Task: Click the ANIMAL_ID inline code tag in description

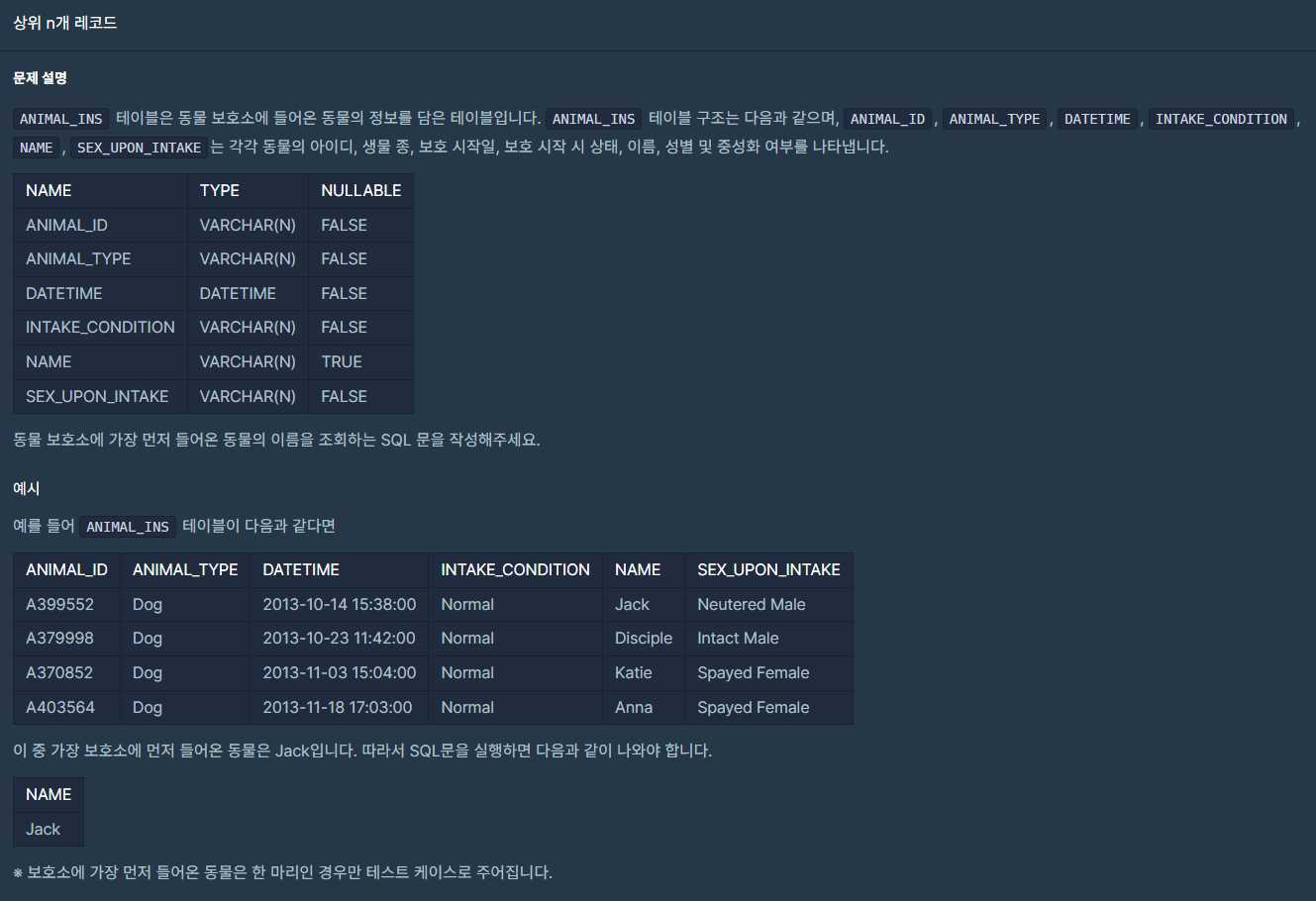Action: pyautogui.click(x=887, y=119)
